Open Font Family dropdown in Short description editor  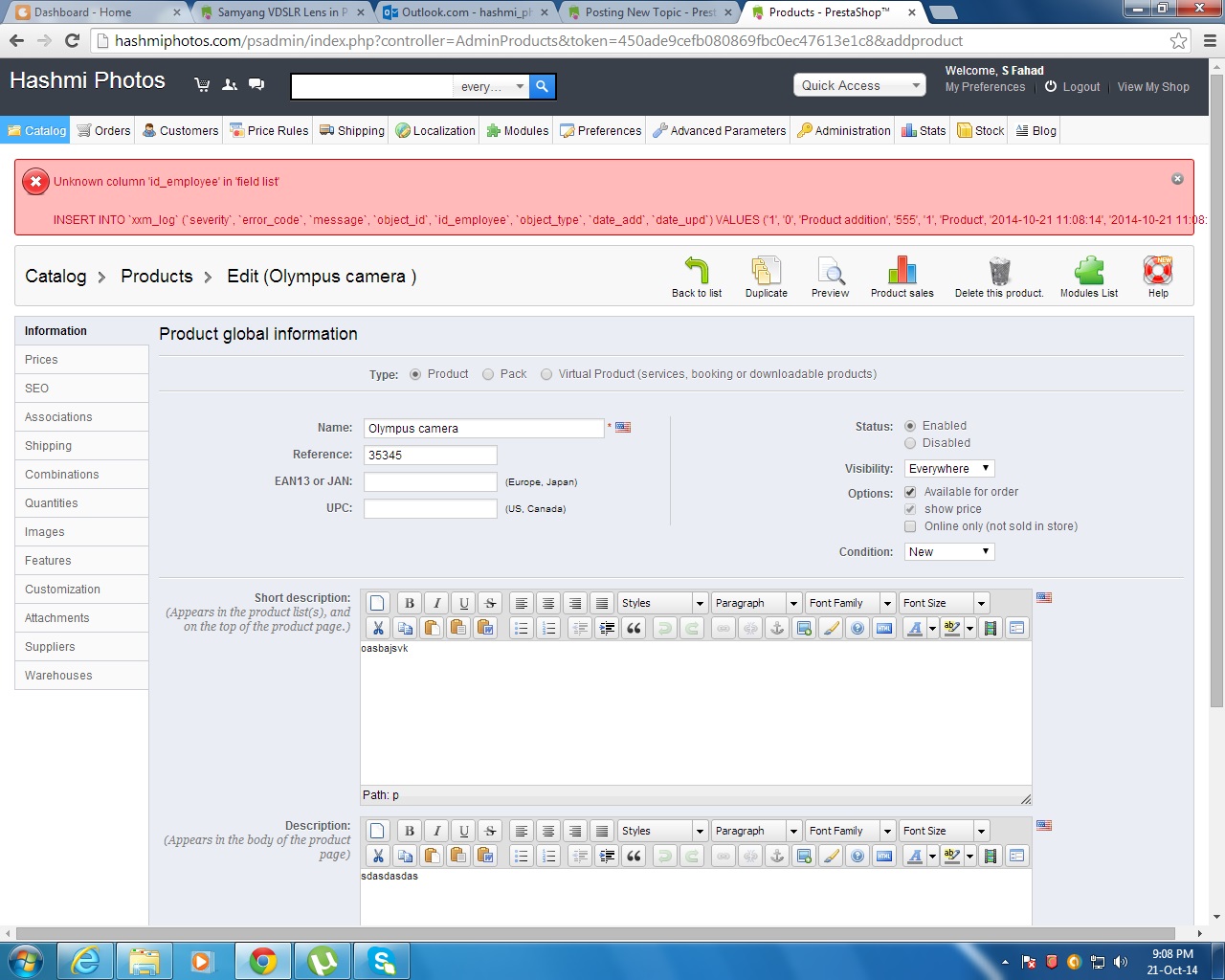(x=850, y=603)
